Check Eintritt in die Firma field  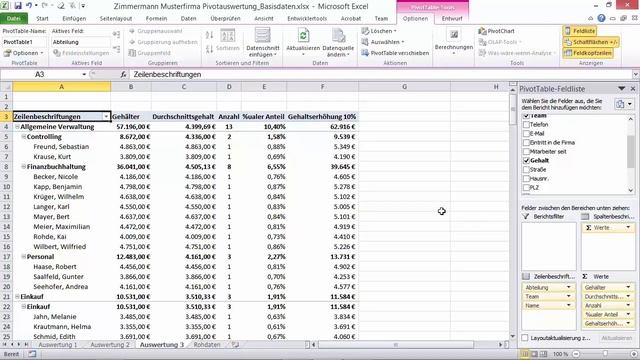(526, 142)
